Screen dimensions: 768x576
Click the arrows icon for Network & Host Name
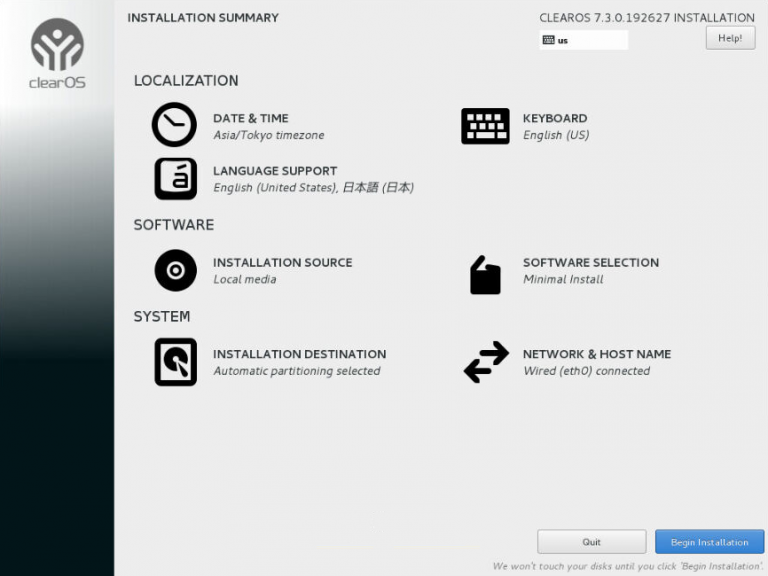[x=486, y=362]
